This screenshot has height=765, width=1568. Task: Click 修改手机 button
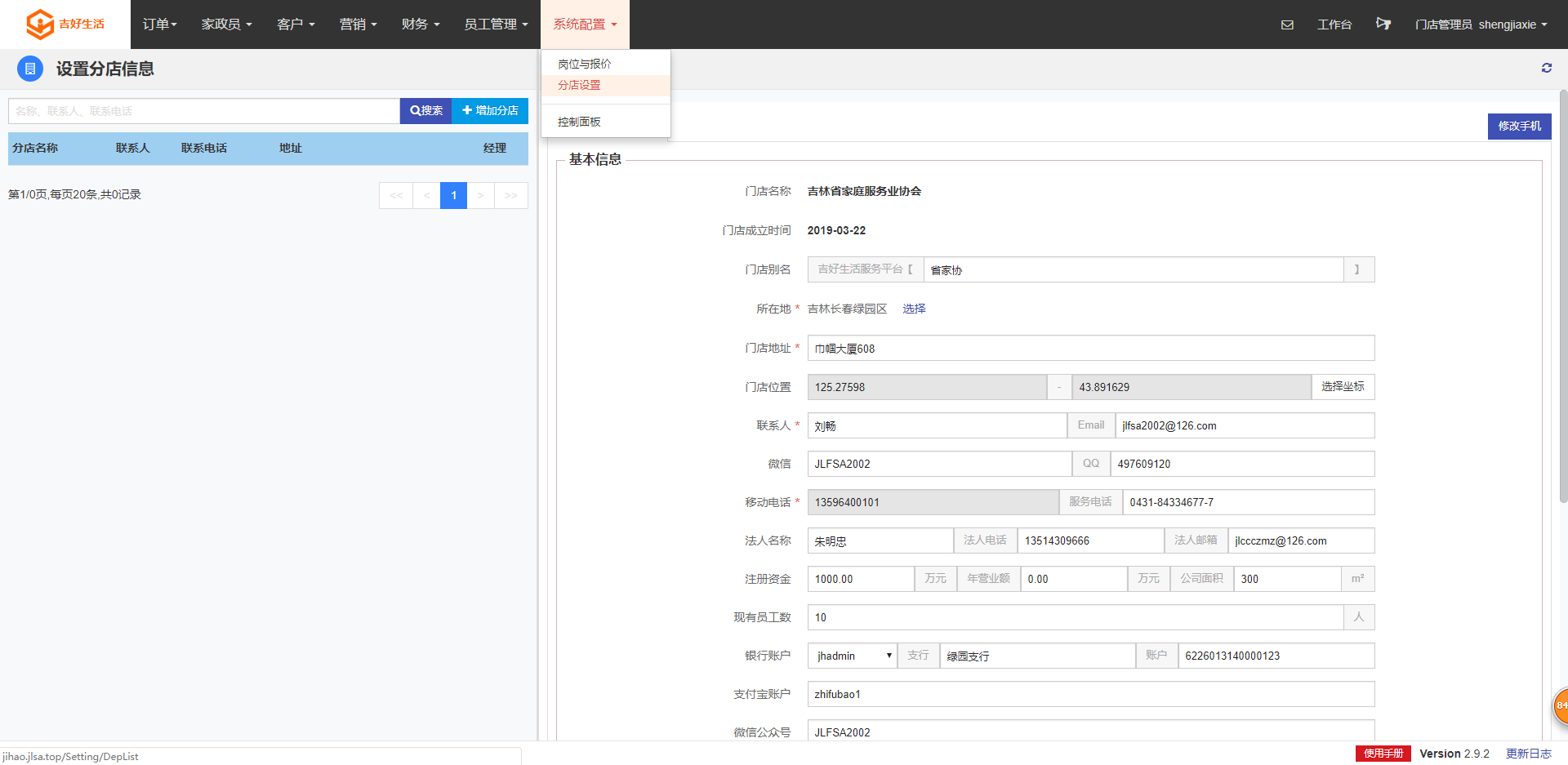coord(1519,126)
